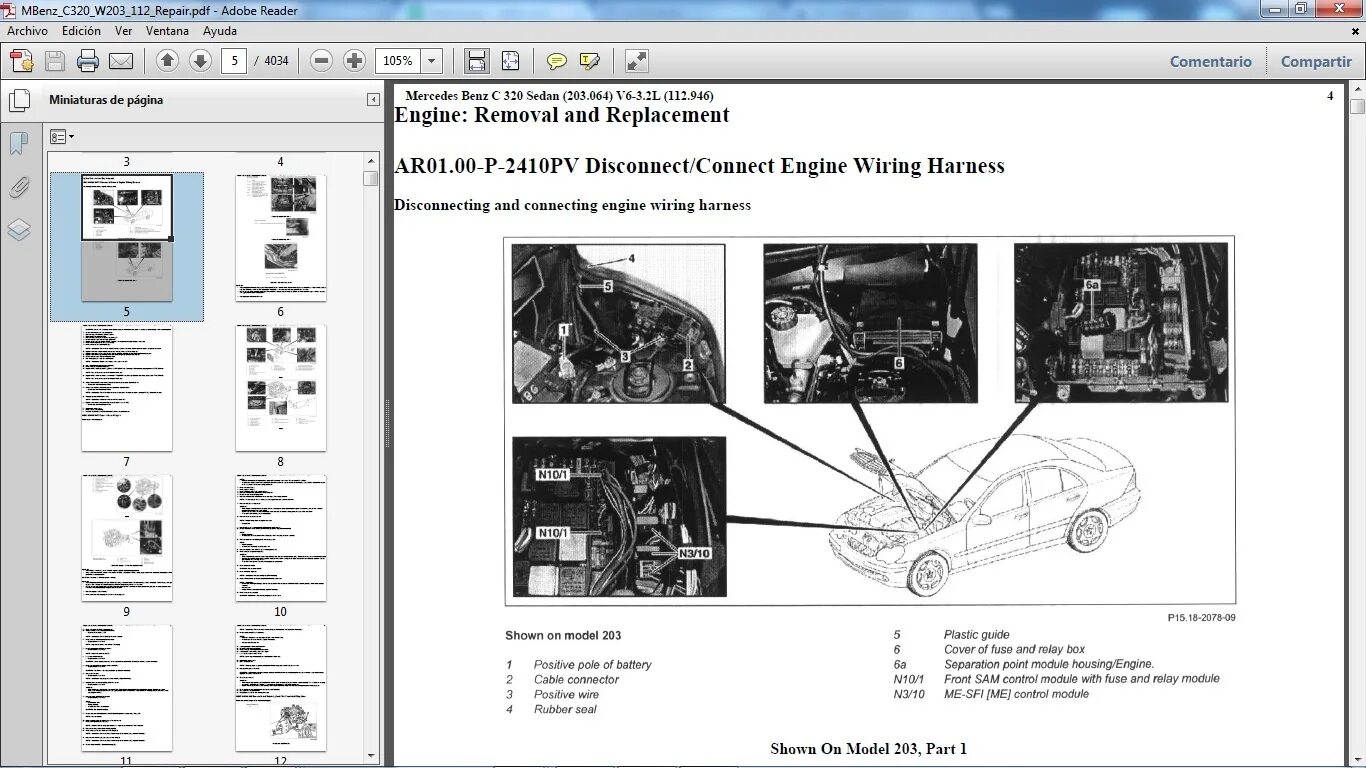
Task: Open the Comentario pane
Action: pyautogui.click(x=1211, y=61)
